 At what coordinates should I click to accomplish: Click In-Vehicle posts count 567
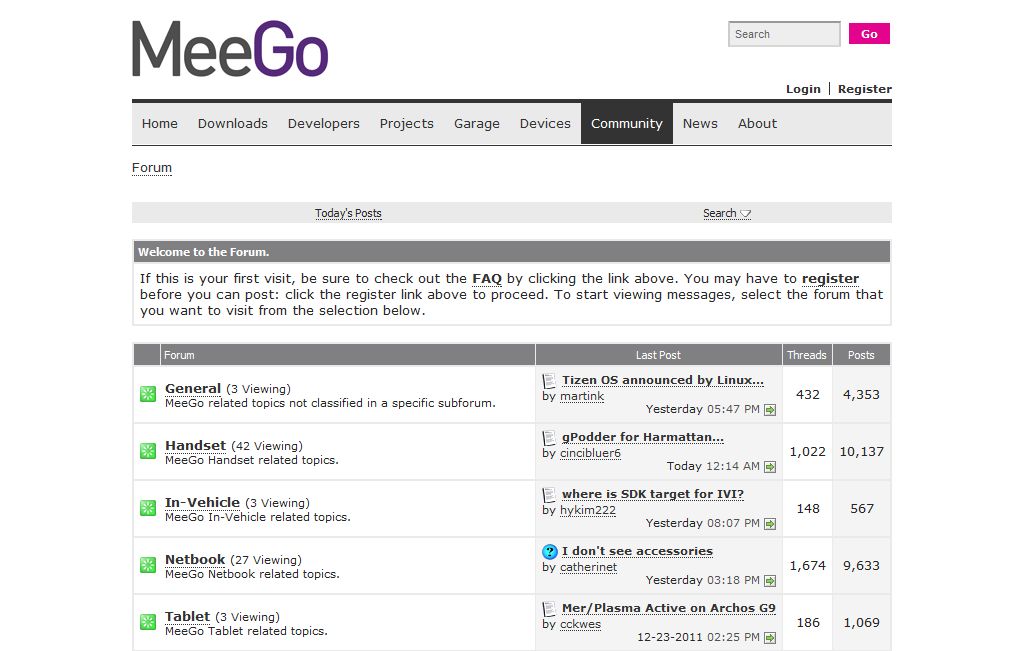click(x=861, y=509)
